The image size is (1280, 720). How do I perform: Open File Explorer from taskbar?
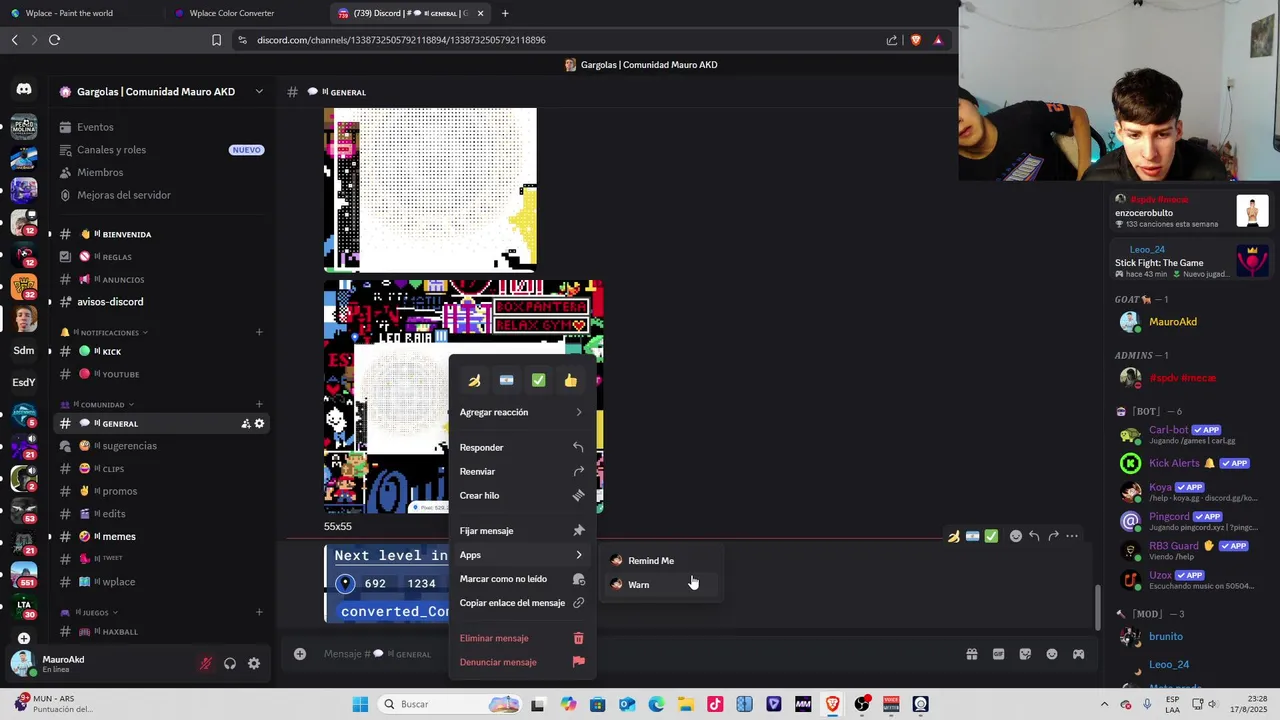686,704
